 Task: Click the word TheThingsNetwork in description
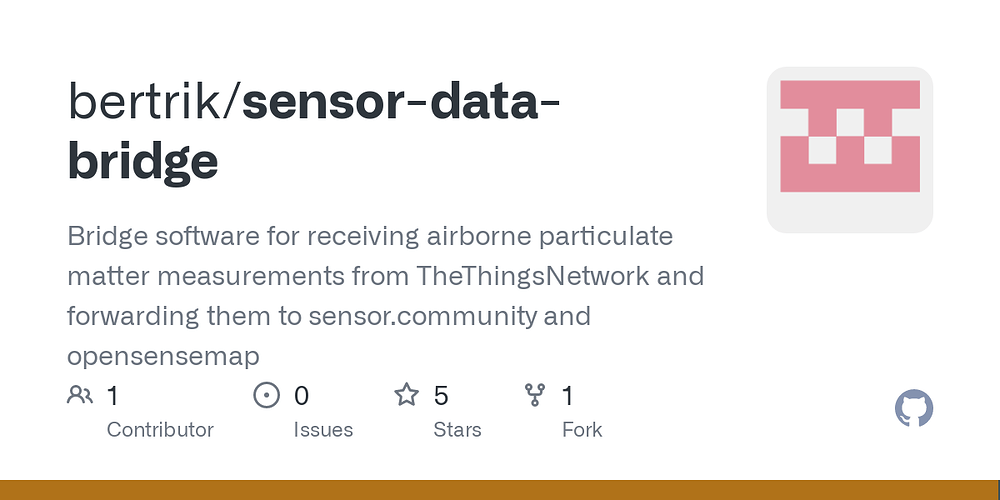pyautogui.click(x=533, y=276)
